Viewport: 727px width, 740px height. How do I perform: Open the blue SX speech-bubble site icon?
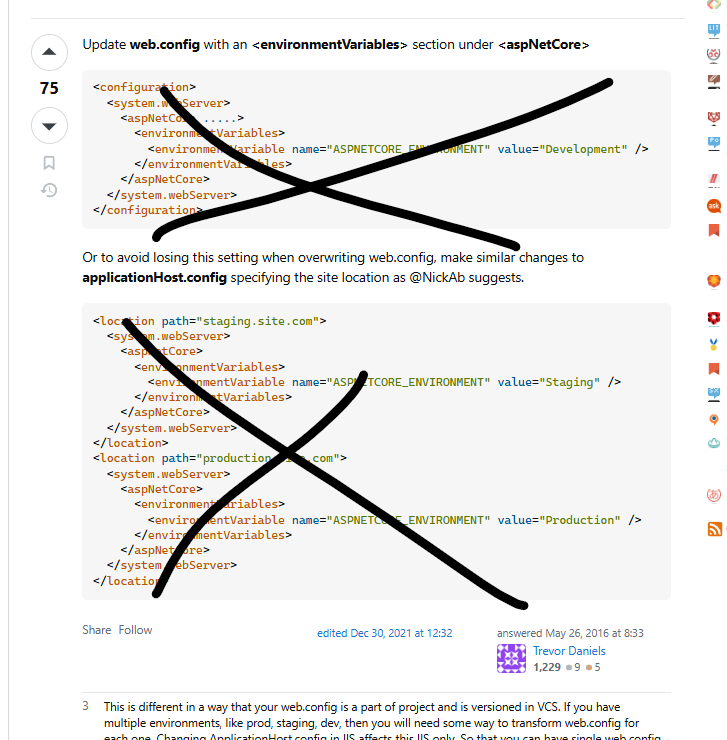point(714,394)
